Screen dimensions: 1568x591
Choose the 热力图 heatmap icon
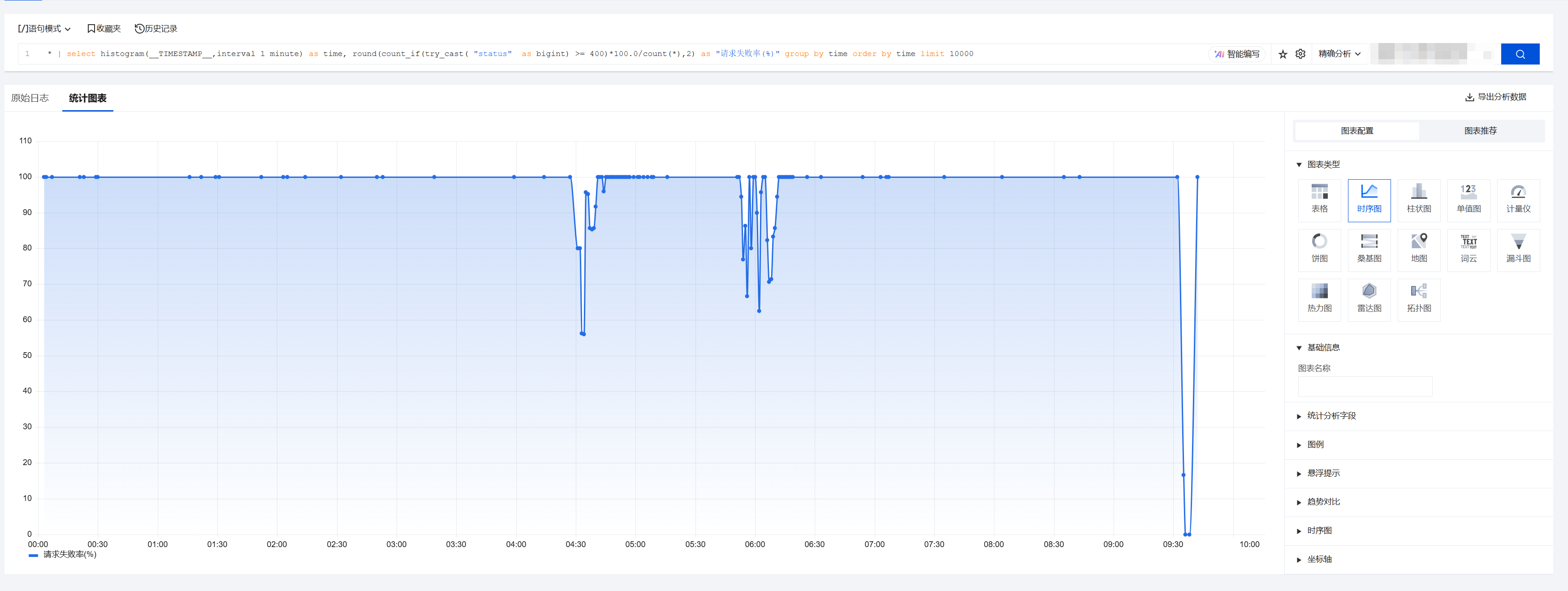pos(1319,299)
